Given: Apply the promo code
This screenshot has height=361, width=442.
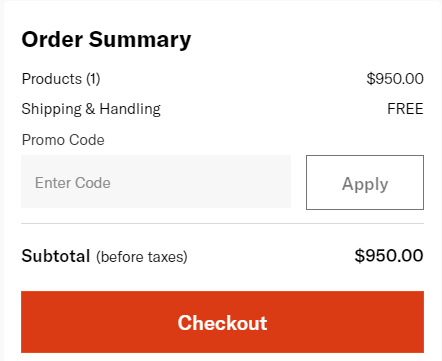Looking at the screenshot, I should (x=365, y=182).
